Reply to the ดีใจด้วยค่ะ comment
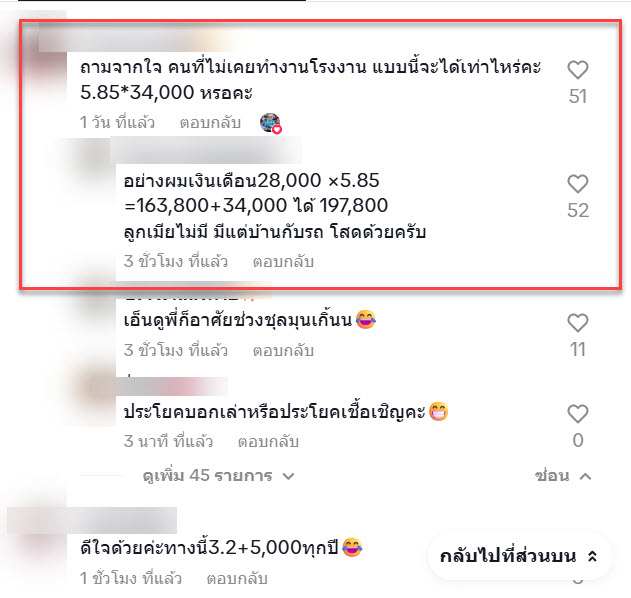This screenshot has width=631, height=598. (x=237, y=578)
